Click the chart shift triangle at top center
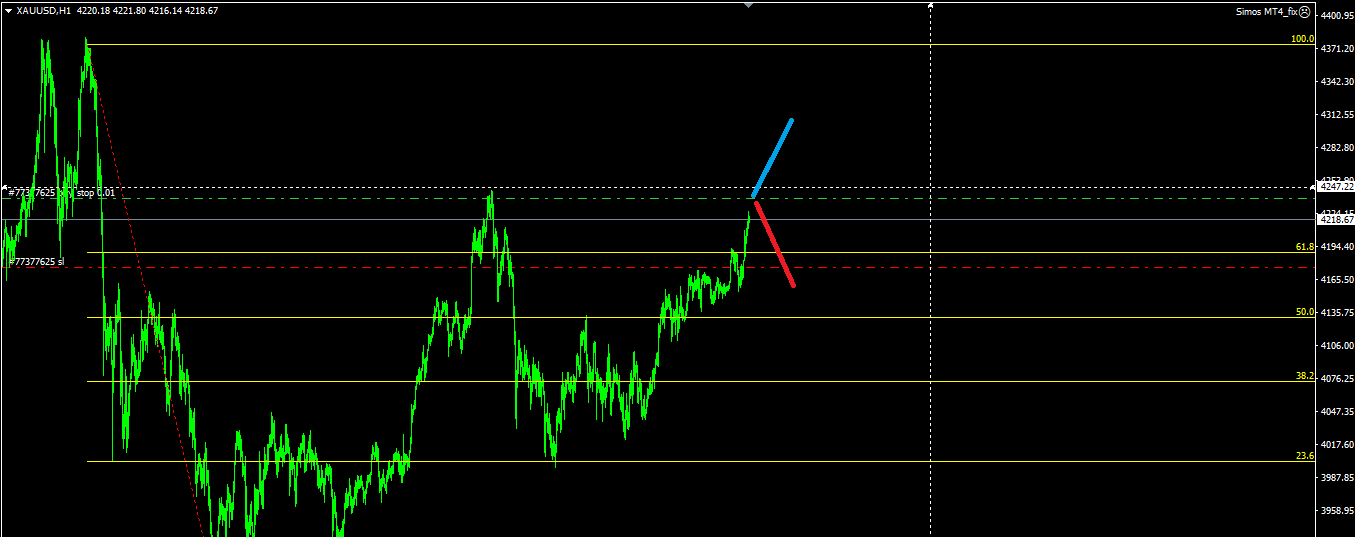 tap(748, 5)
